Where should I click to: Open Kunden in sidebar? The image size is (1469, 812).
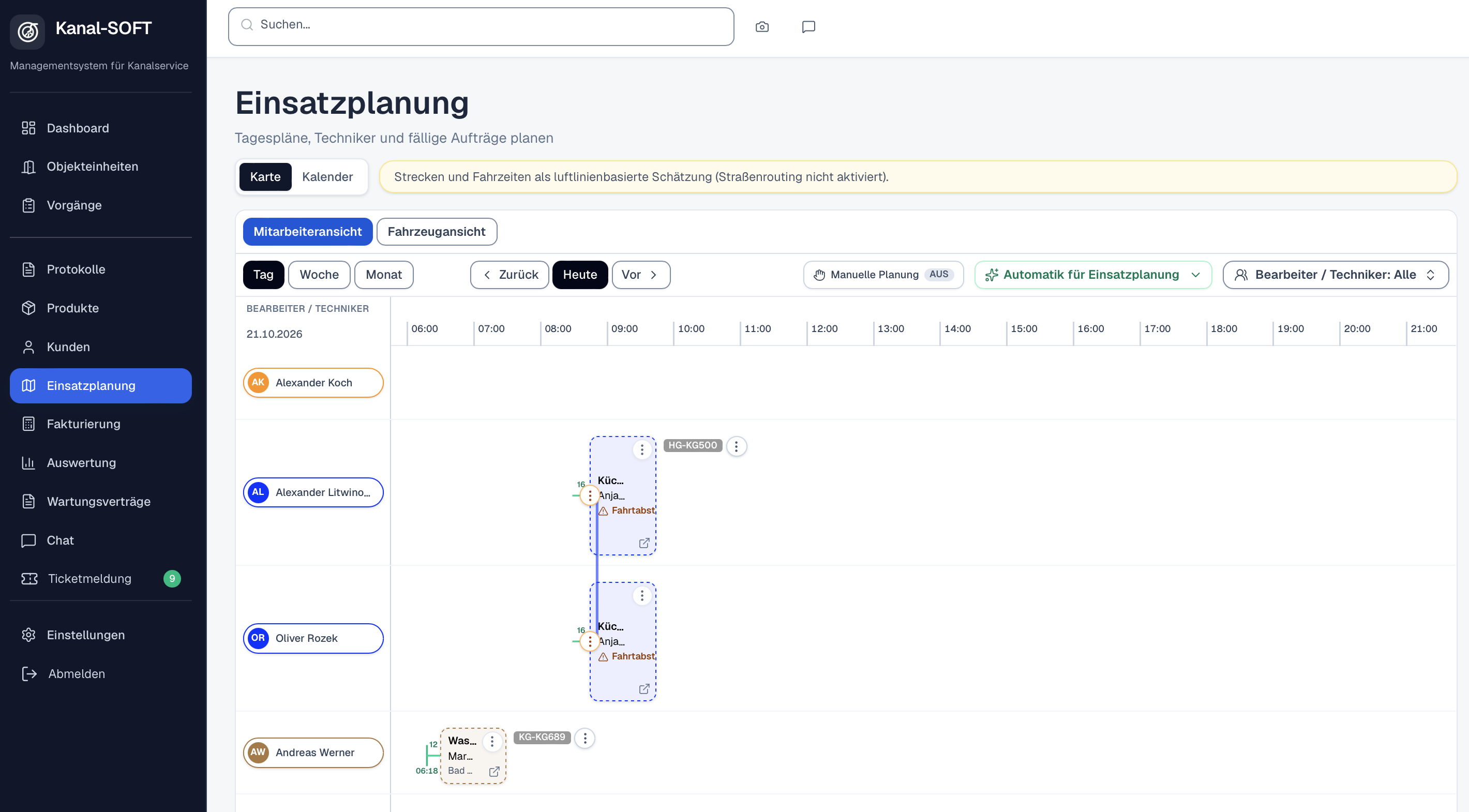pyautogui.click(x=101, y=347)
